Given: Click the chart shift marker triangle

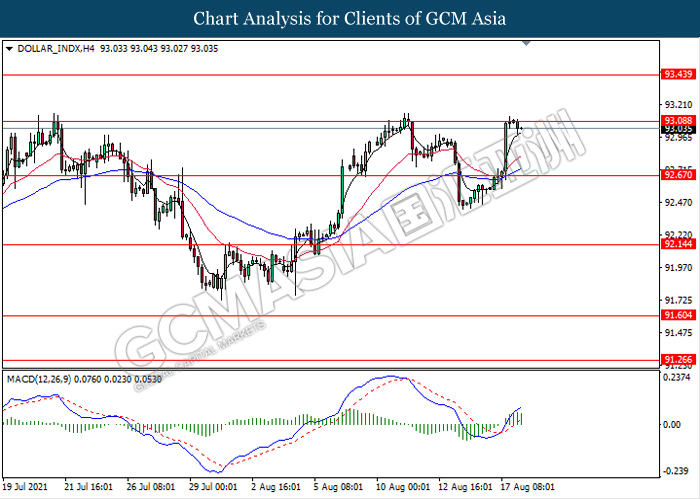Looking at the screenshot, I should 526,43.
